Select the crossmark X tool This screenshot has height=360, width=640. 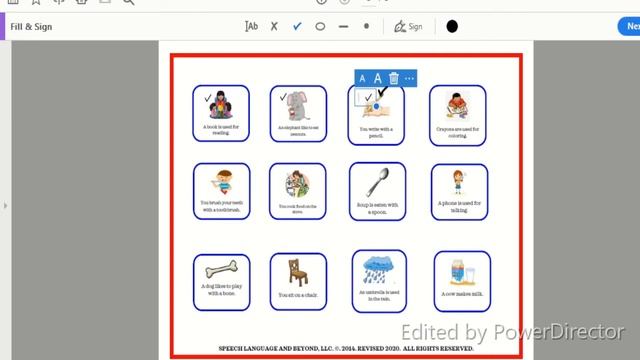(274, 27)
